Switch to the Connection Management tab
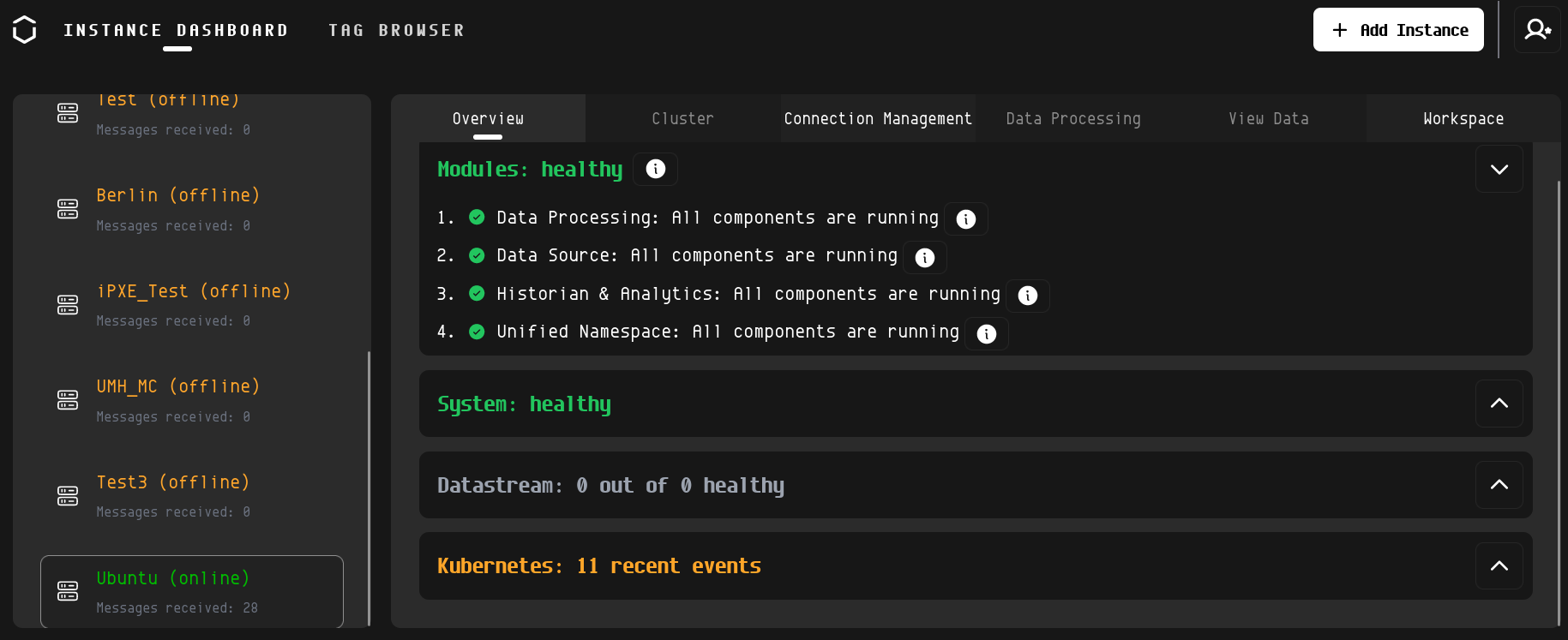The image size is (1568, 640). click(878, 118)
